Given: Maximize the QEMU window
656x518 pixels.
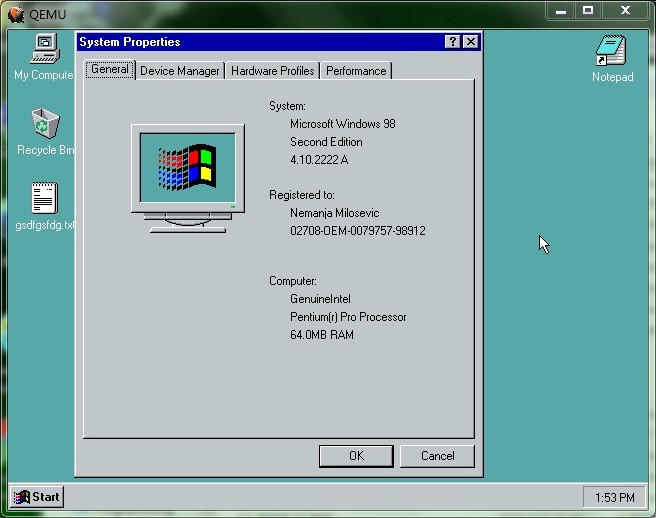Looking at the screenshot, I should tap(588, 11).
